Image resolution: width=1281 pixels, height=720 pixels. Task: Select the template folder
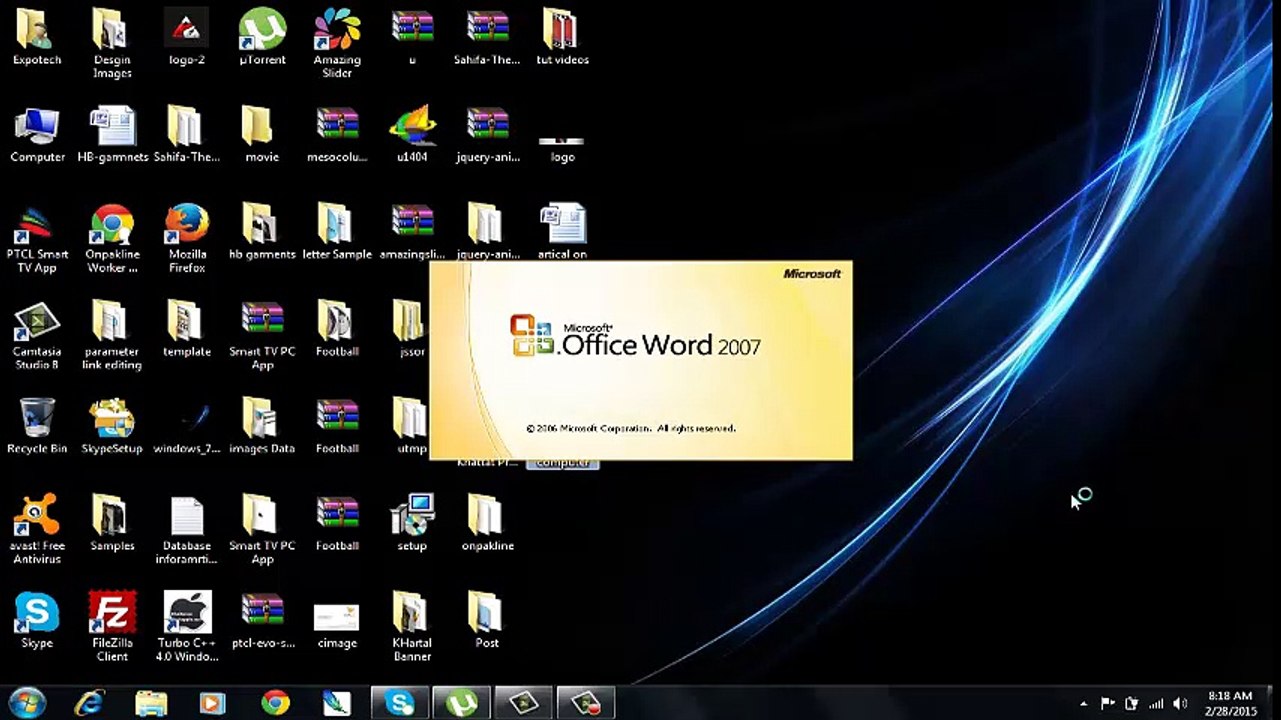[187, 329]
